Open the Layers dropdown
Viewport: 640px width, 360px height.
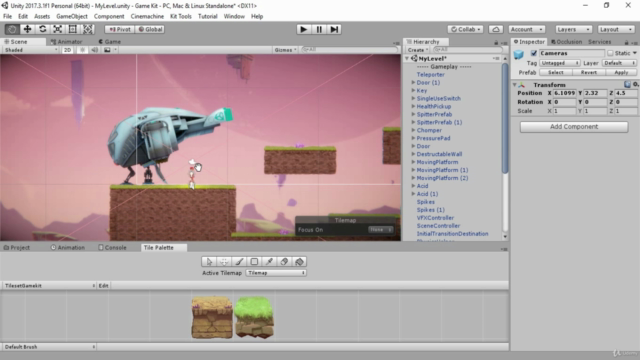pyautogui.click(x=573, y=29)
